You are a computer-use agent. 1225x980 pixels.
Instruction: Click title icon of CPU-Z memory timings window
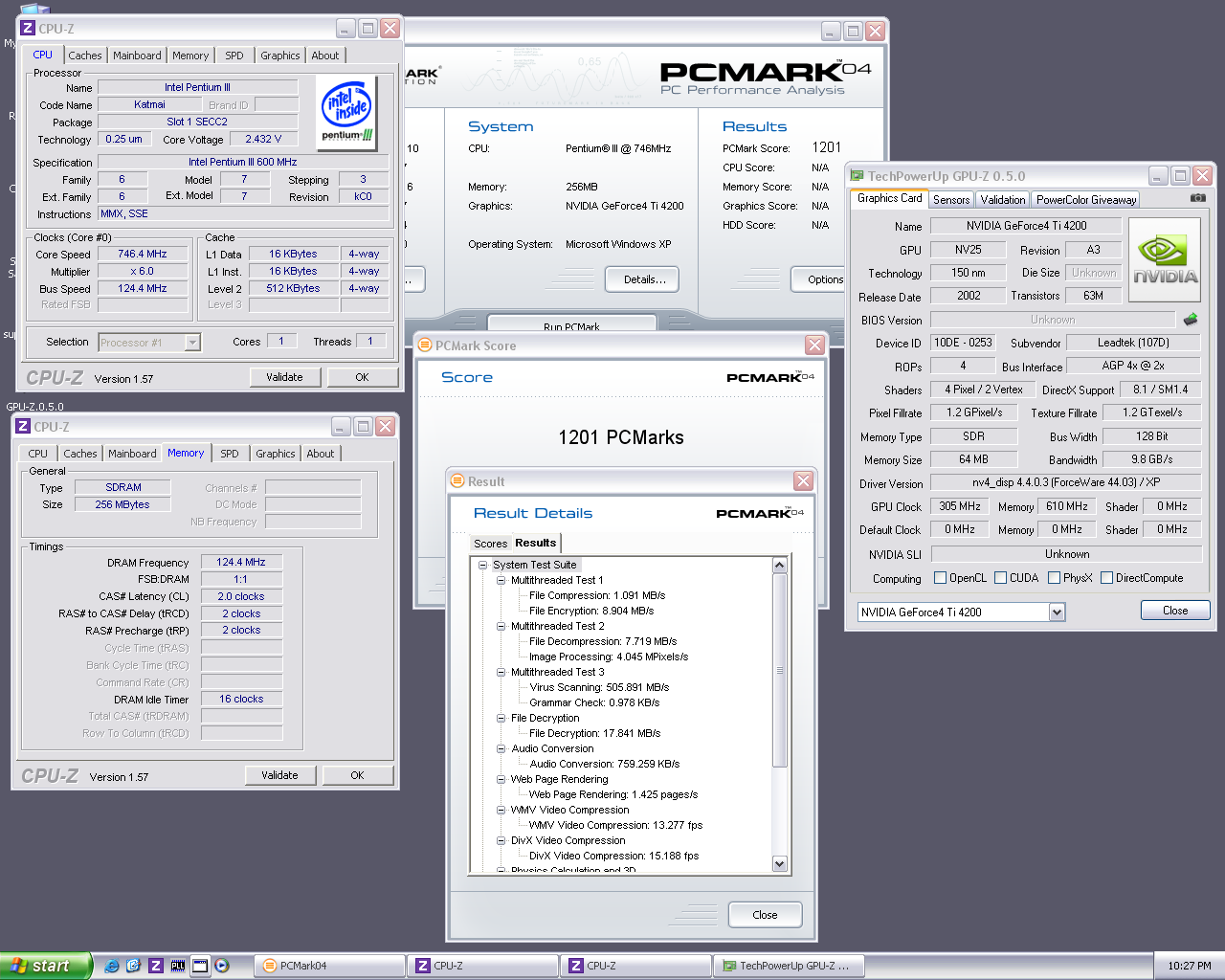point(23,427)
